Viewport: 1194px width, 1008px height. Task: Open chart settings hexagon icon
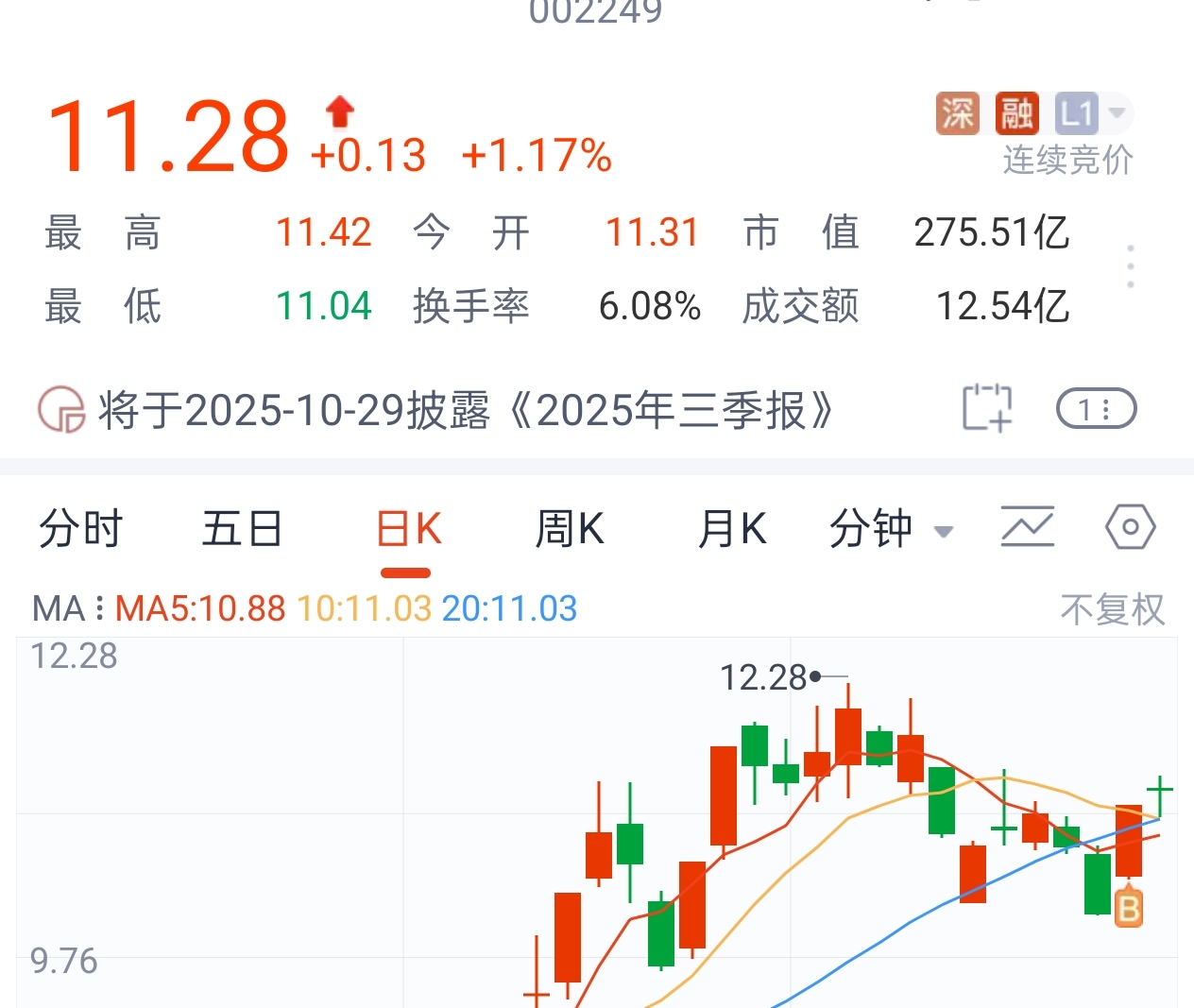tap(1130, 527)
